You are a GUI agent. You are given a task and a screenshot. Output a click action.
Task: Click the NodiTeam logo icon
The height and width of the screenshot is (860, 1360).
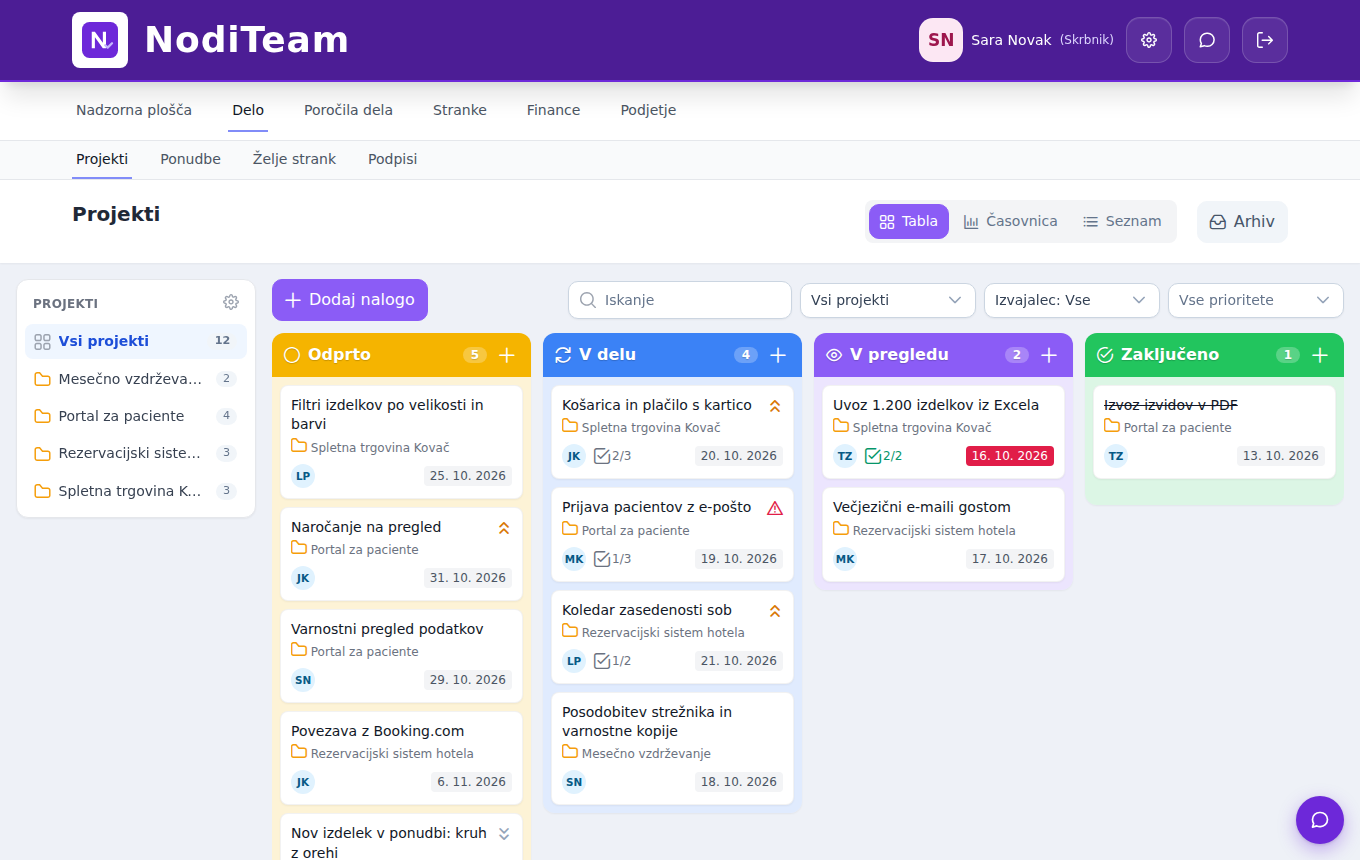(100, 40)
